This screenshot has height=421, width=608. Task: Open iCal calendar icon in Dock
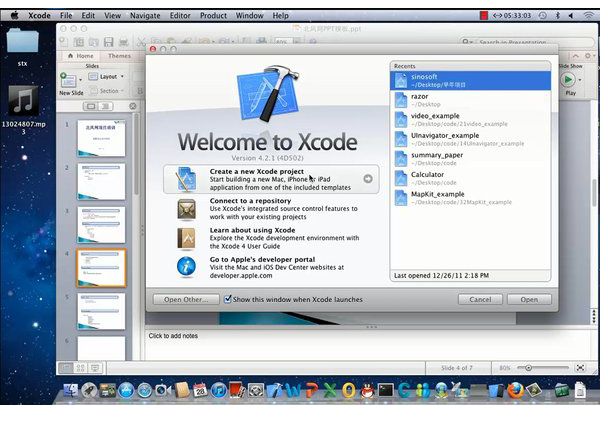pyautogui.click(x=200, y=390)
